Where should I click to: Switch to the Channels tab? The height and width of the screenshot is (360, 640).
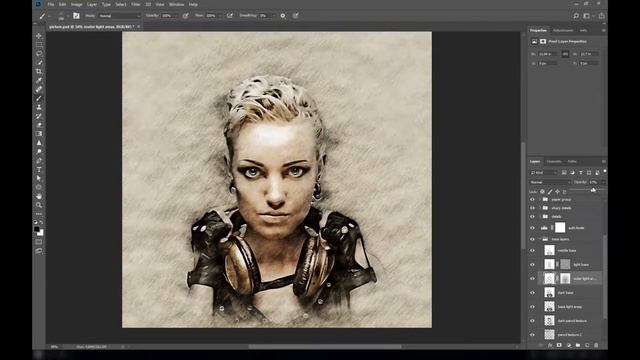click(554, 162)
